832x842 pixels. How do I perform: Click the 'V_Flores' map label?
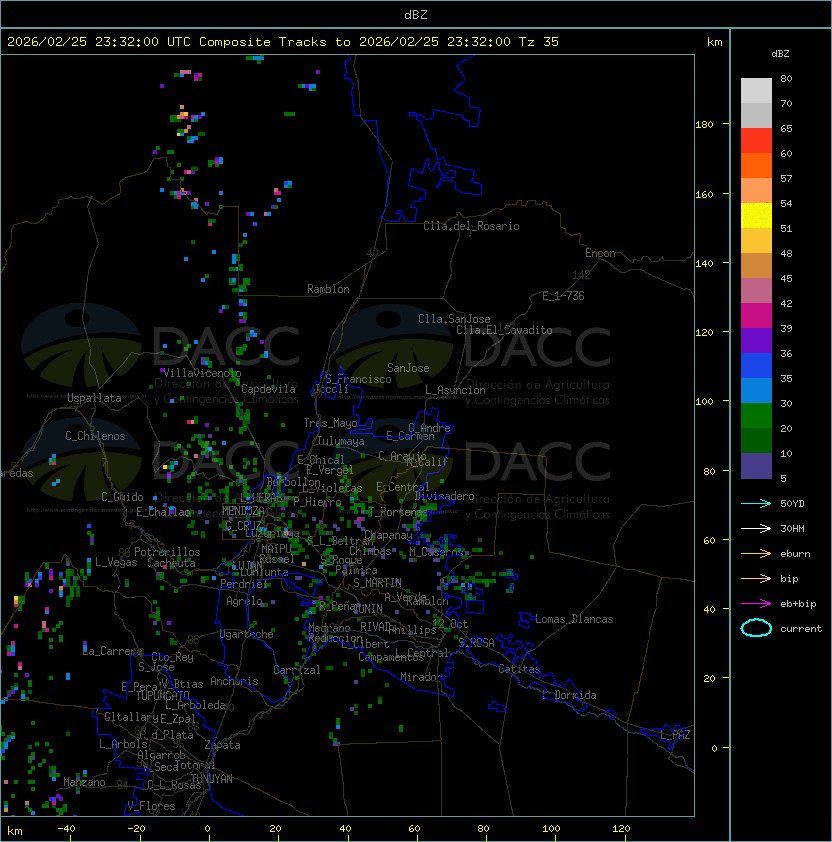tap(151, 806)
